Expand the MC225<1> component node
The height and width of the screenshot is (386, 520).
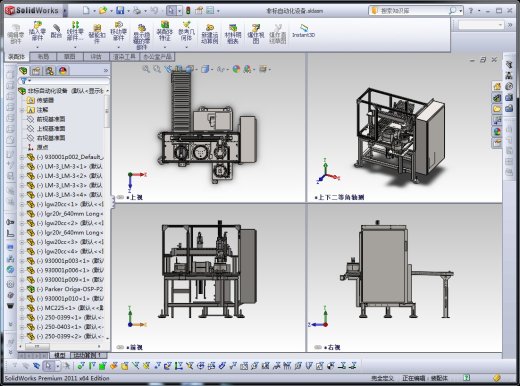tap(22, 308)
